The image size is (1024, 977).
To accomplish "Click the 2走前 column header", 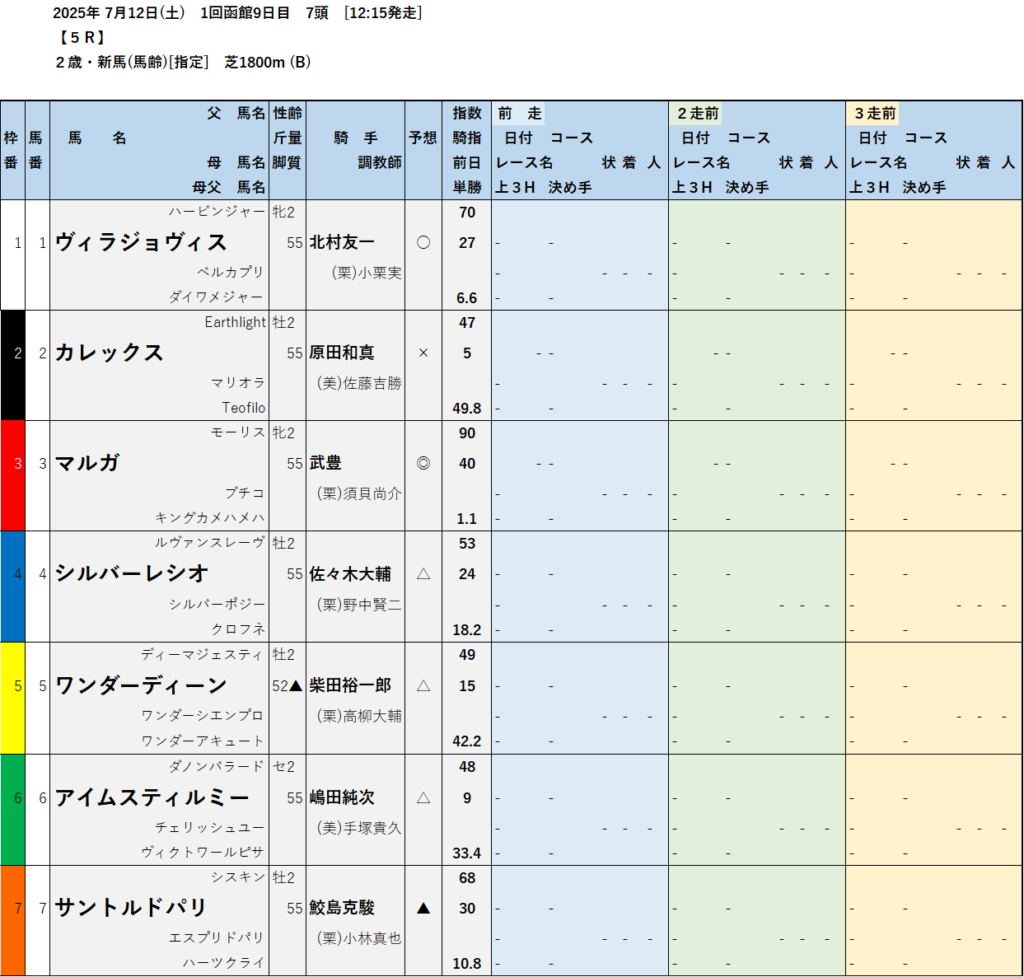I will [697, 113].
